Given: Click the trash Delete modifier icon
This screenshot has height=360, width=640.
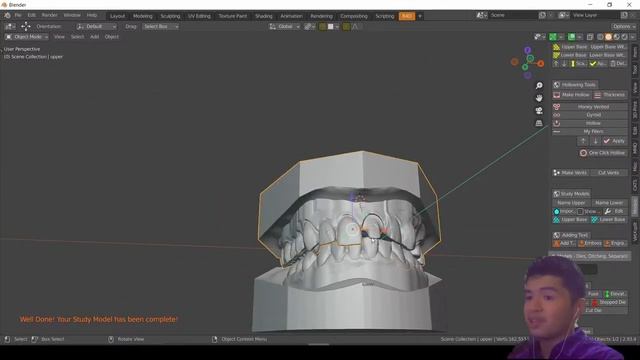Looking at the screenshot, I should pyautogui.click(x=618, y=64).
